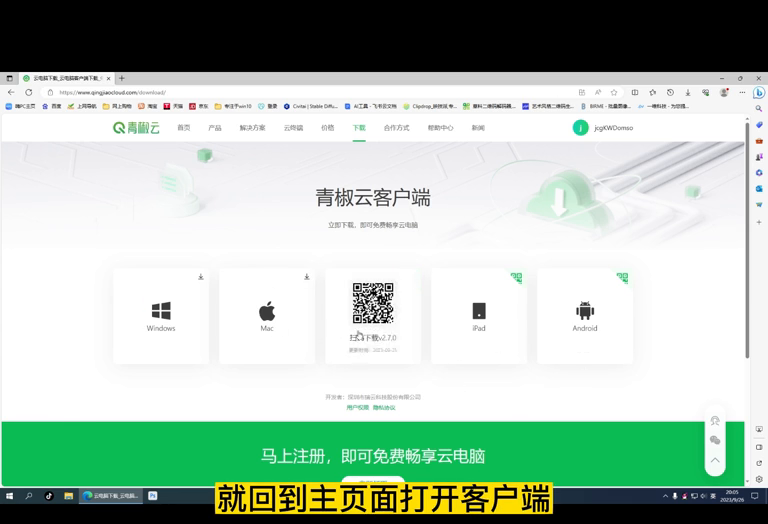Open the 京东 bookmark
This screenshot has width=768, height=524.
click(x=199, y=106)
